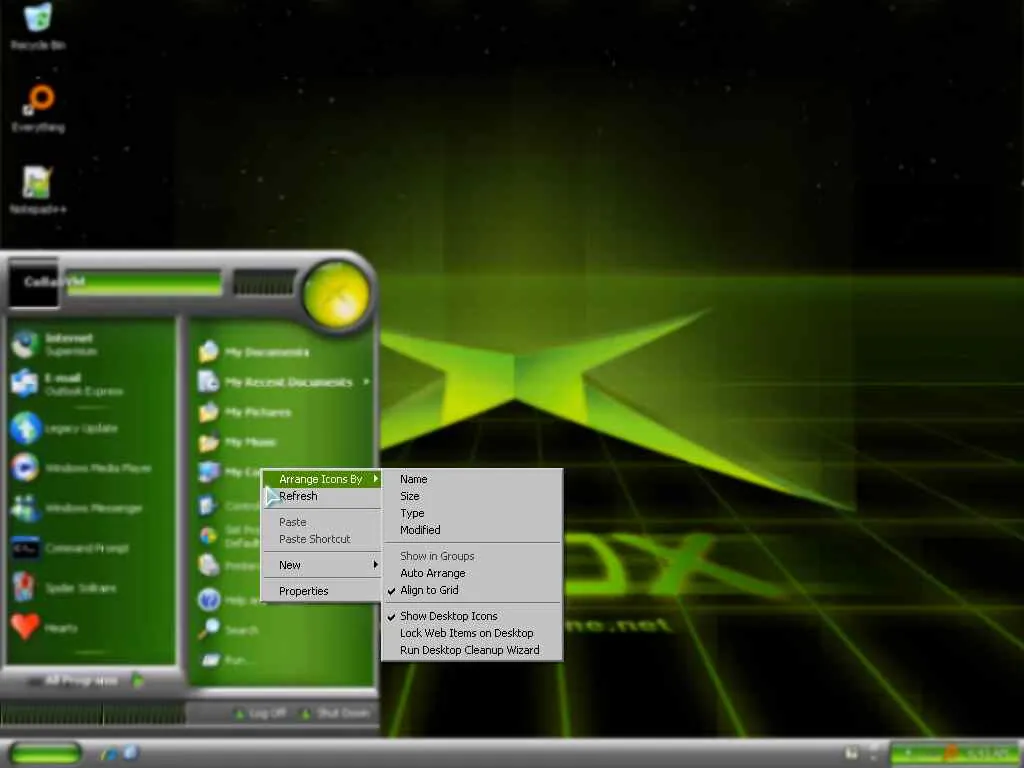The width and height of the screenshot is (1024, 768).
Task: Enable Lock Web Items on Desktop
Action: (472, 633)
